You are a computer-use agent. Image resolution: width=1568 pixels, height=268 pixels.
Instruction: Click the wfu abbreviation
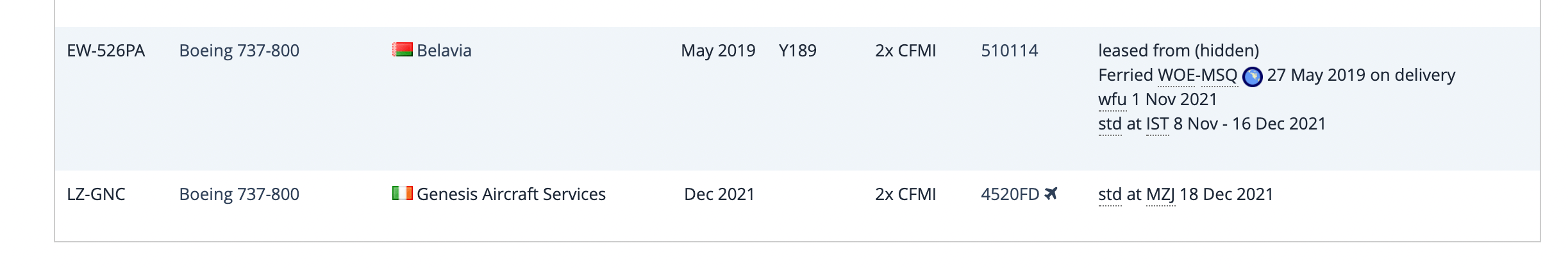[1112, 100]
